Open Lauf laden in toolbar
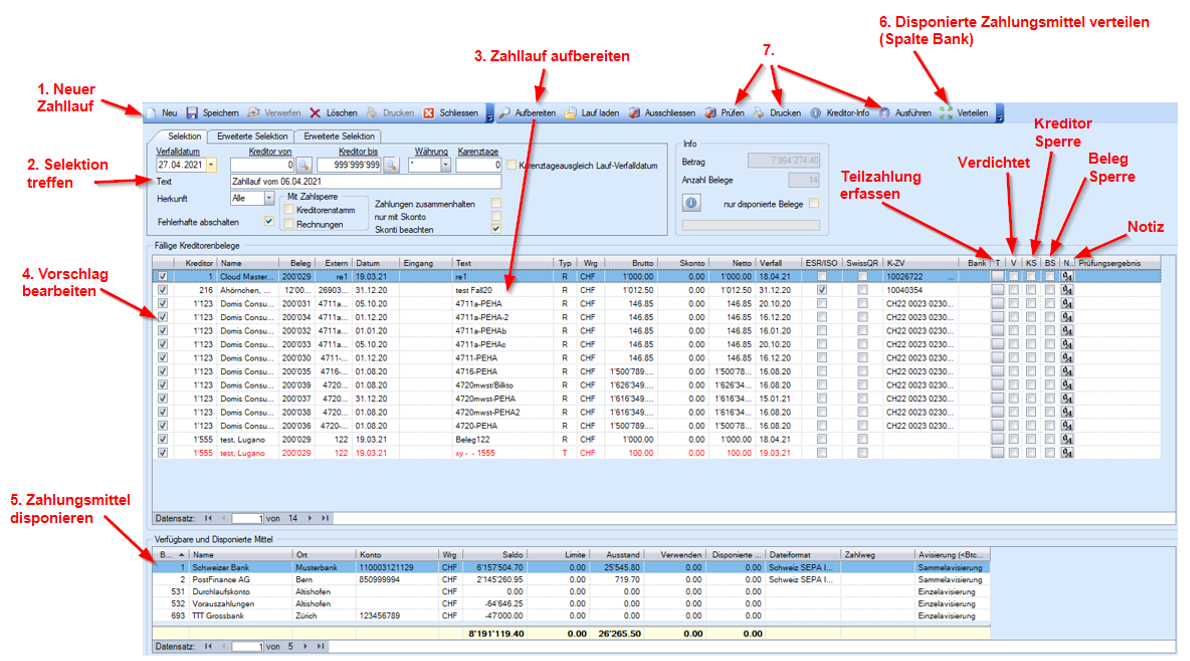 pyautogui.click(x=570, y=114)
